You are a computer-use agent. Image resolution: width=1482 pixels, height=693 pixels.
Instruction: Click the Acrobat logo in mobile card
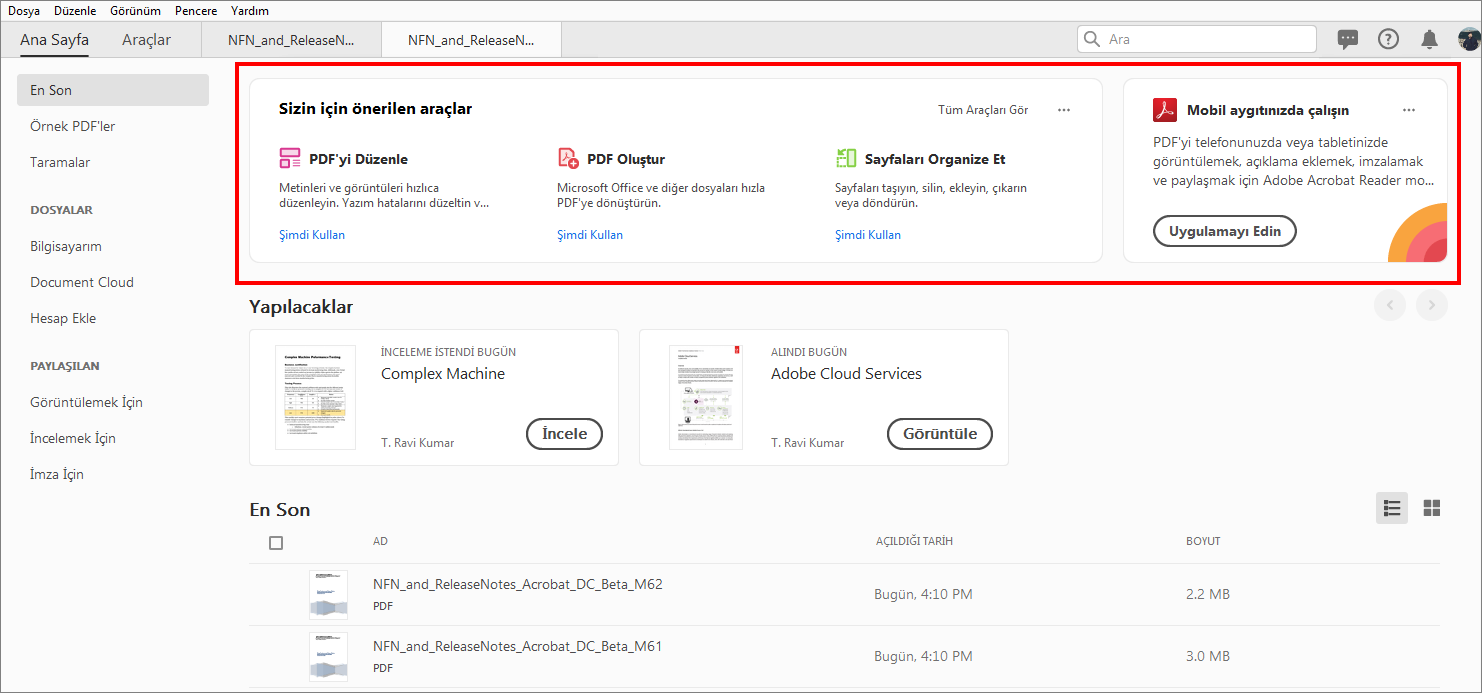coord(1165,110)
